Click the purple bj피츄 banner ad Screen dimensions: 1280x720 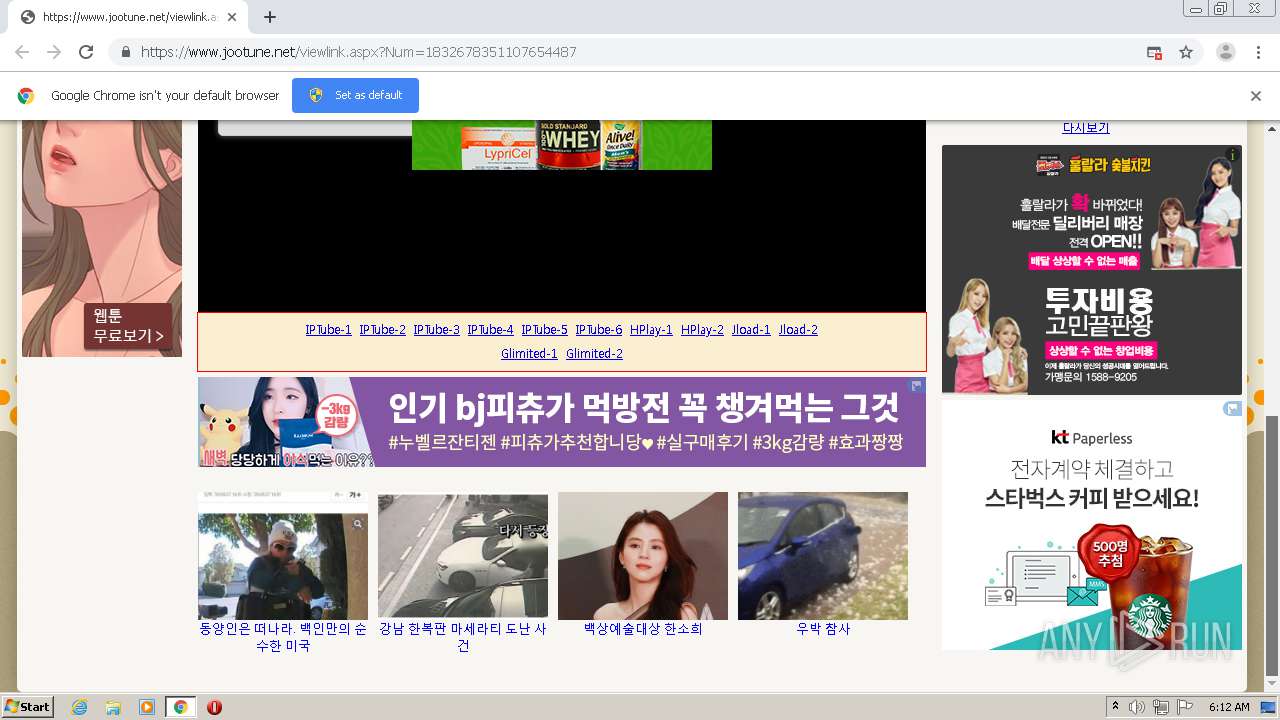click(561, 422)
